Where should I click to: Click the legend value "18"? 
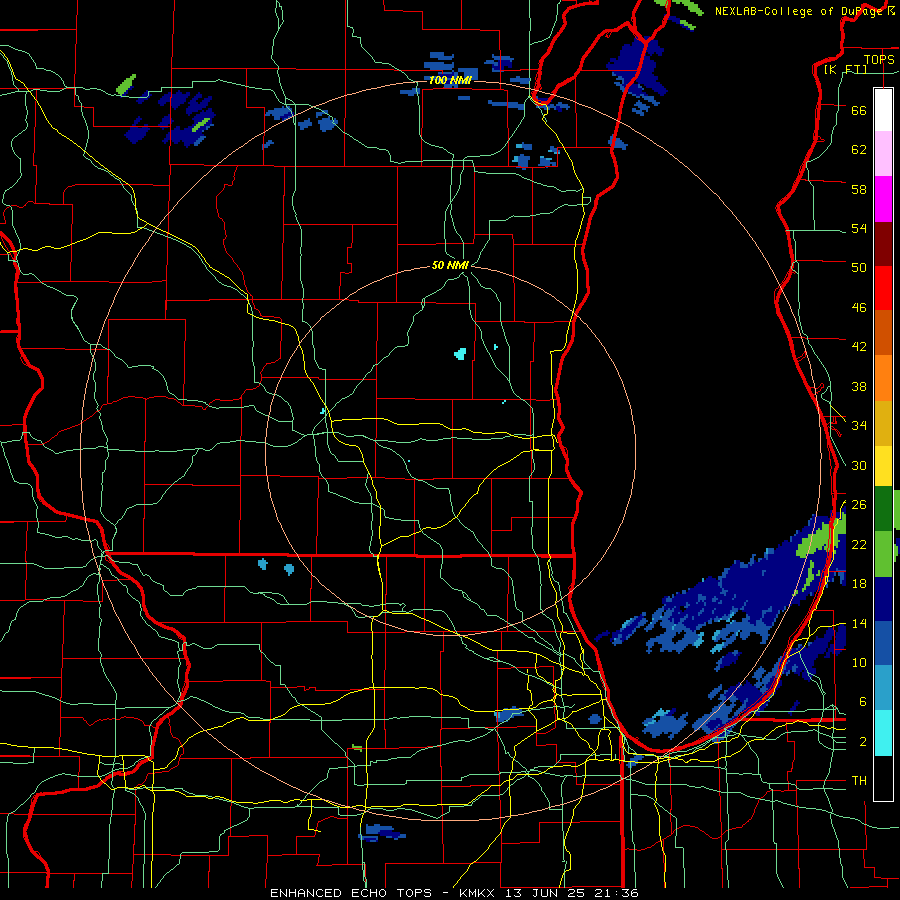(x=859, y=583)
